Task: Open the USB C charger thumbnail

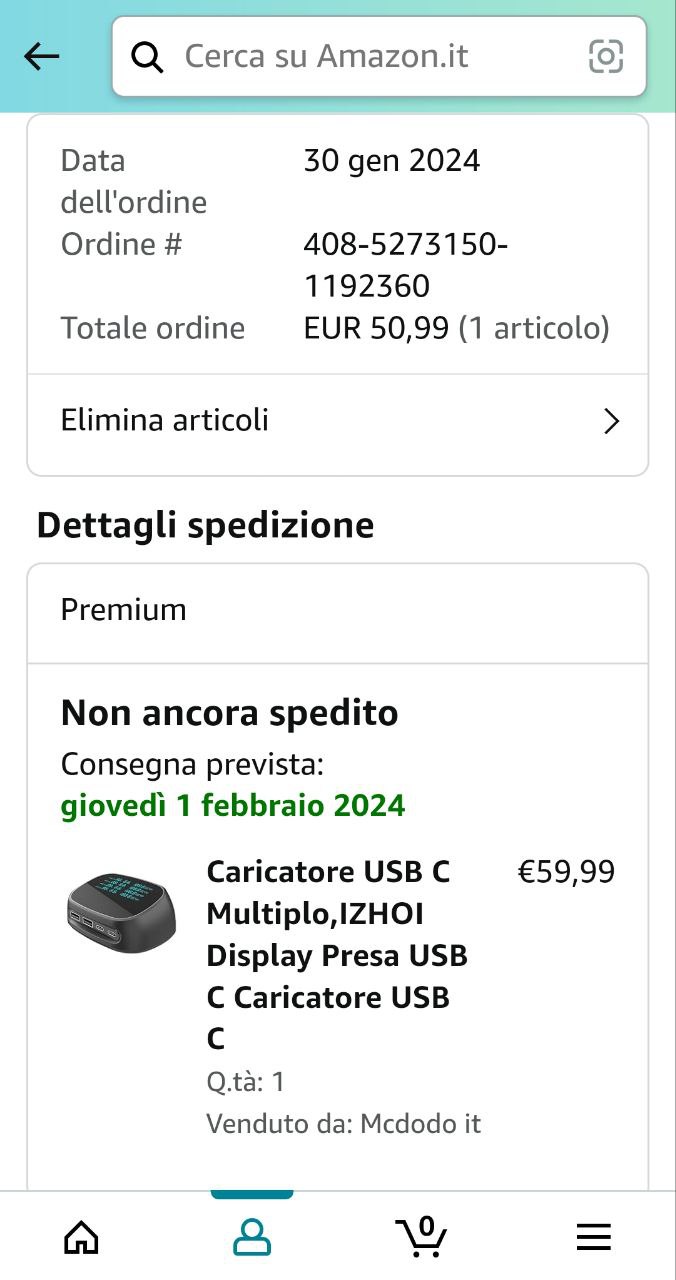Action: tap(121, 912)
